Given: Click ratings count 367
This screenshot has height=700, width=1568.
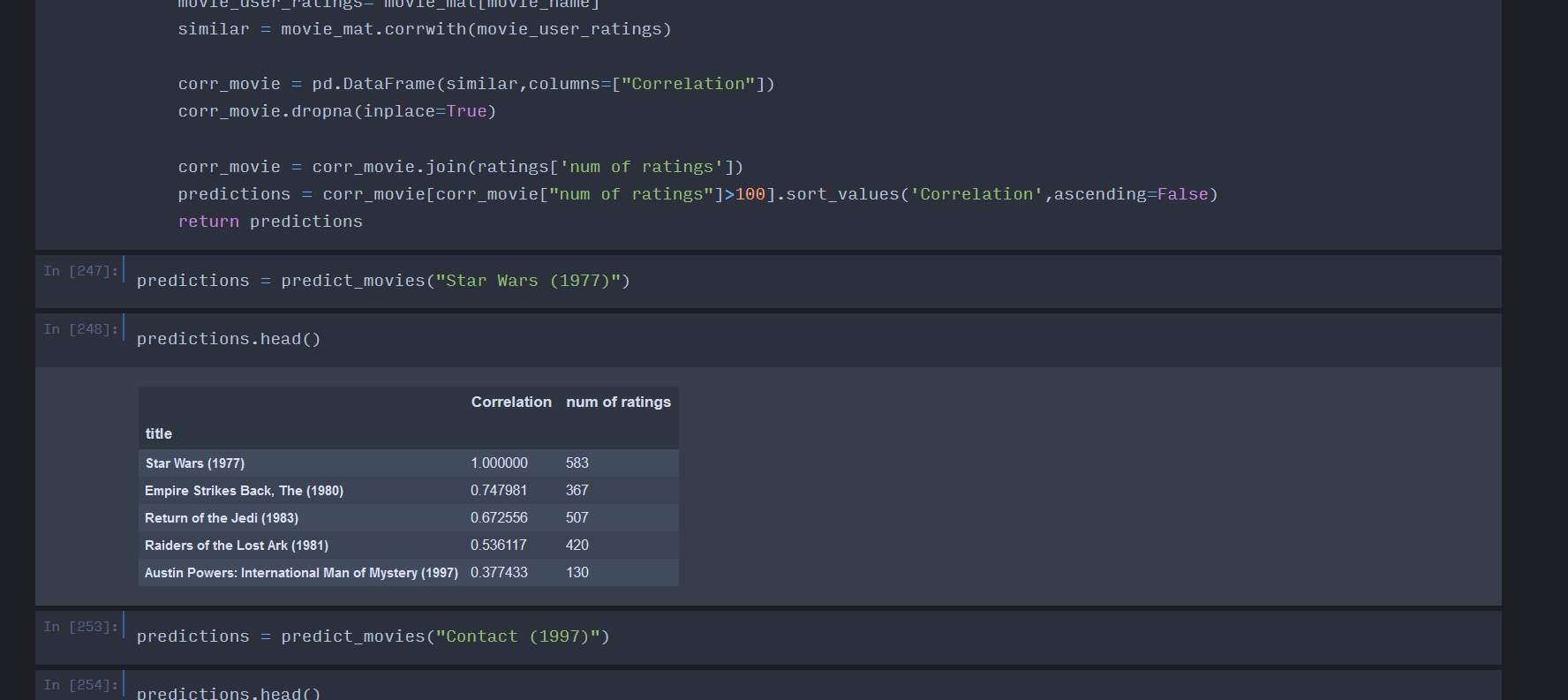Looking at the screenshot, I should 577,491.
